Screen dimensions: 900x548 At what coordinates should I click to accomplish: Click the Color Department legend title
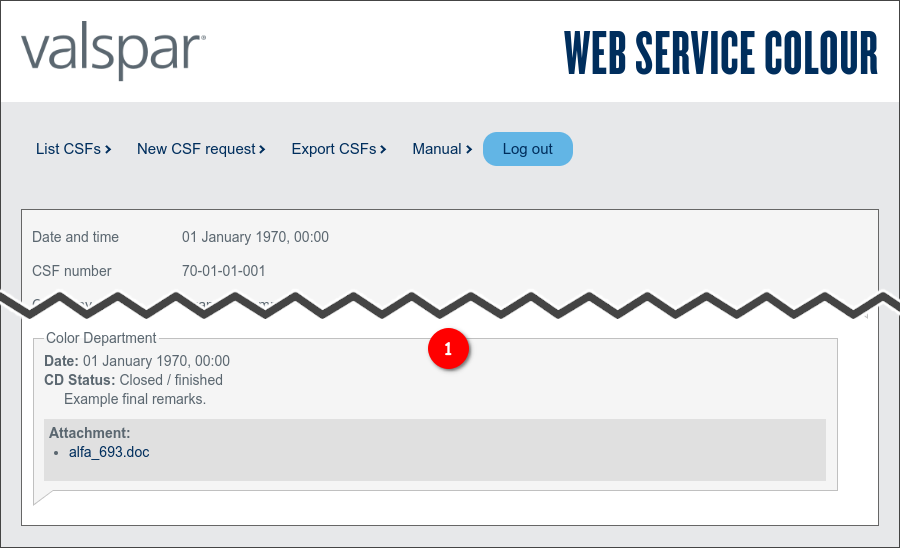coord(101,338)
